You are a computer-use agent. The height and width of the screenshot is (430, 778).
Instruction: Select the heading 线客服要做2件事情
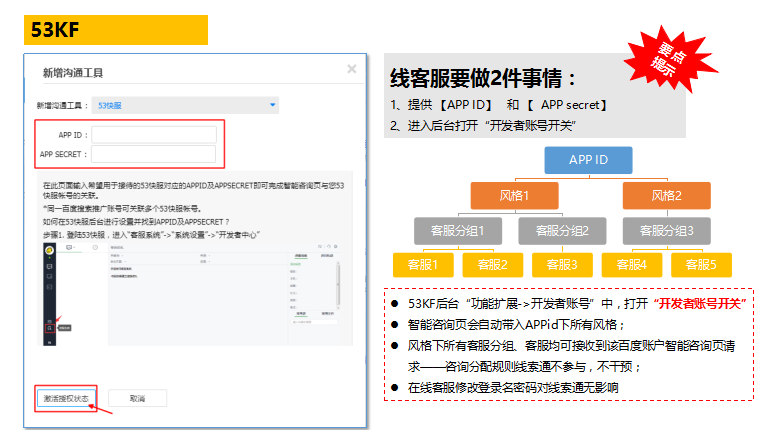click(483, 78)
